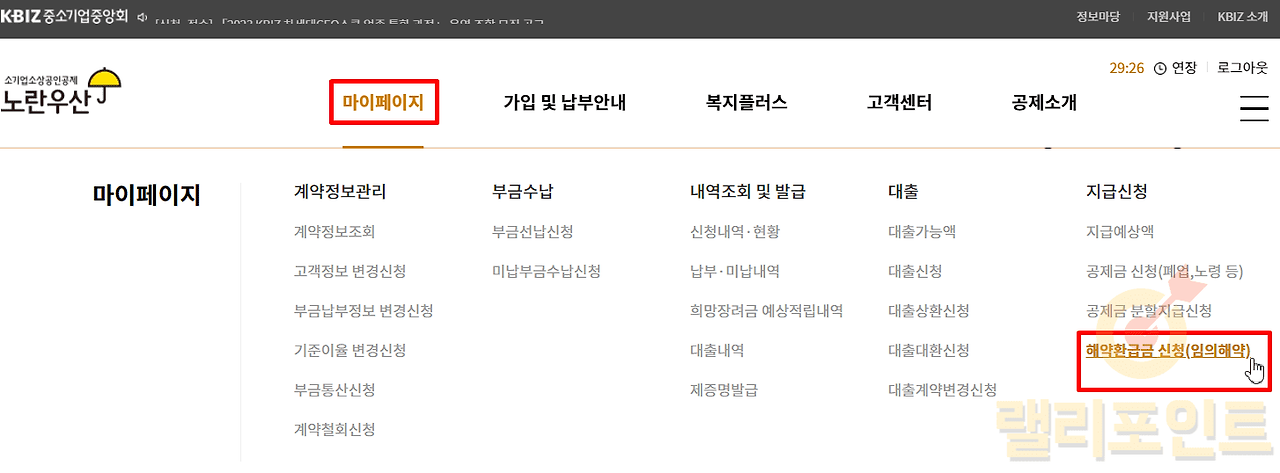Go to 정보마당 in the top bar
The width and height of the screenshot is (1280, 473).
coord(1098,17)
